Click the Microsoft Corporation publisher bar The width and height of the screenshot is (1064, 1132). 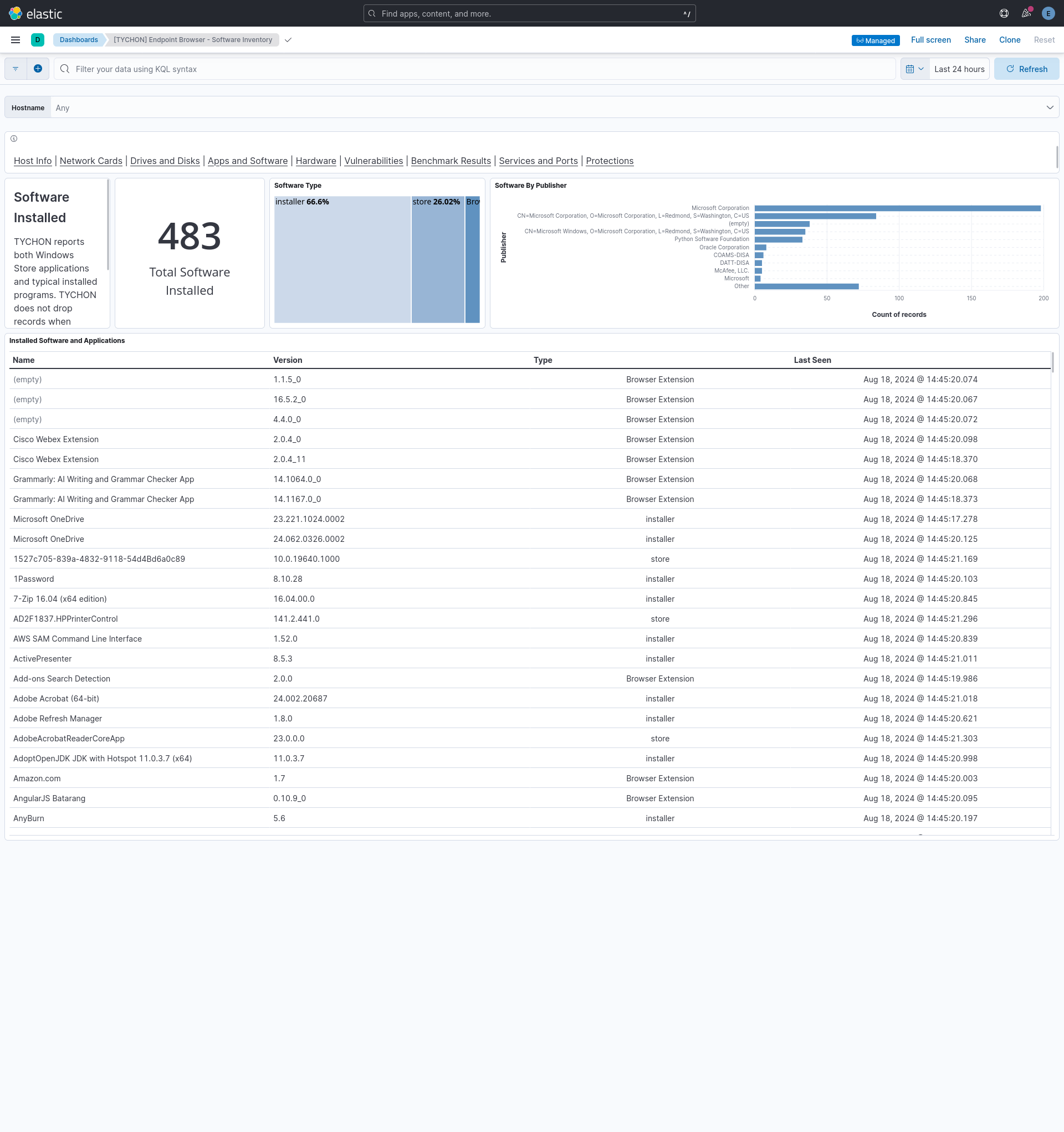point(897,208)
